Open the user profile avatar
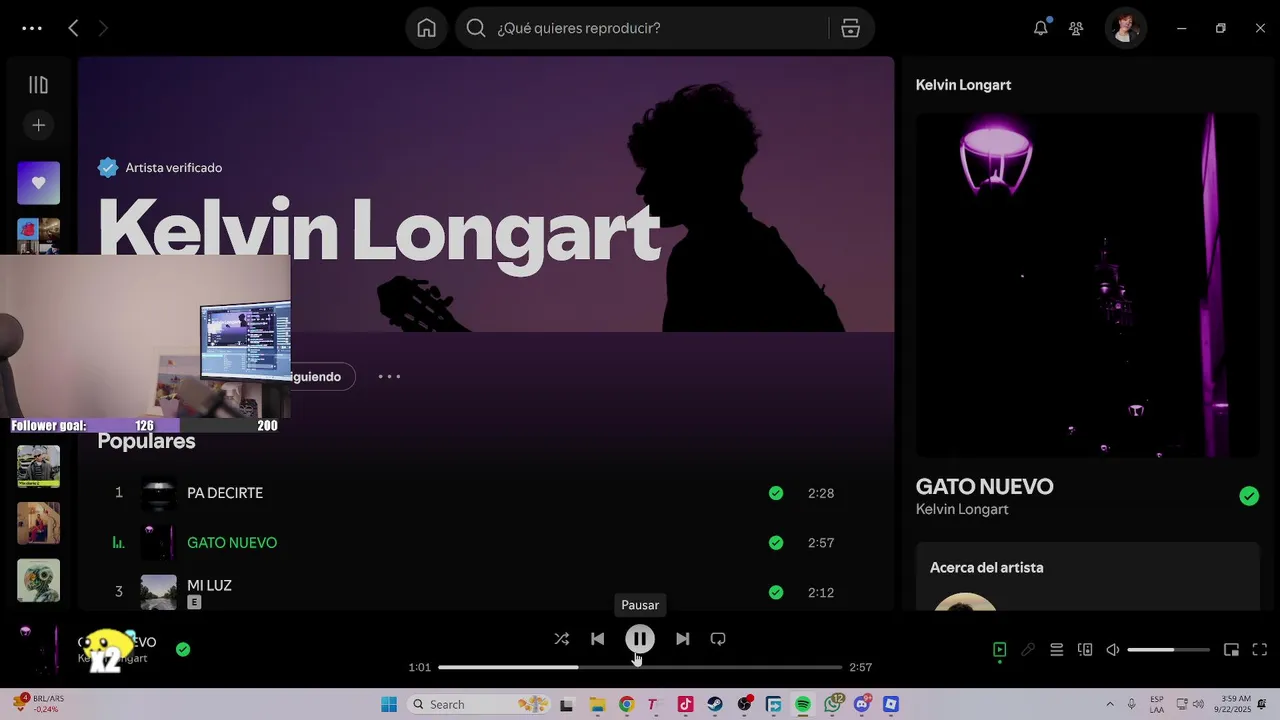Screen dimensions: 1280x720 point(1125,28)
